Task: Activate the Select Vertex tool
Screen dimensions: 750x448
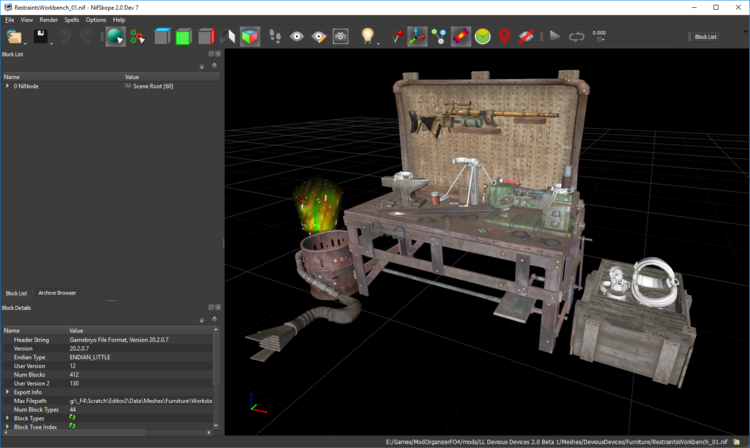Action: click(x=138, y=36)
